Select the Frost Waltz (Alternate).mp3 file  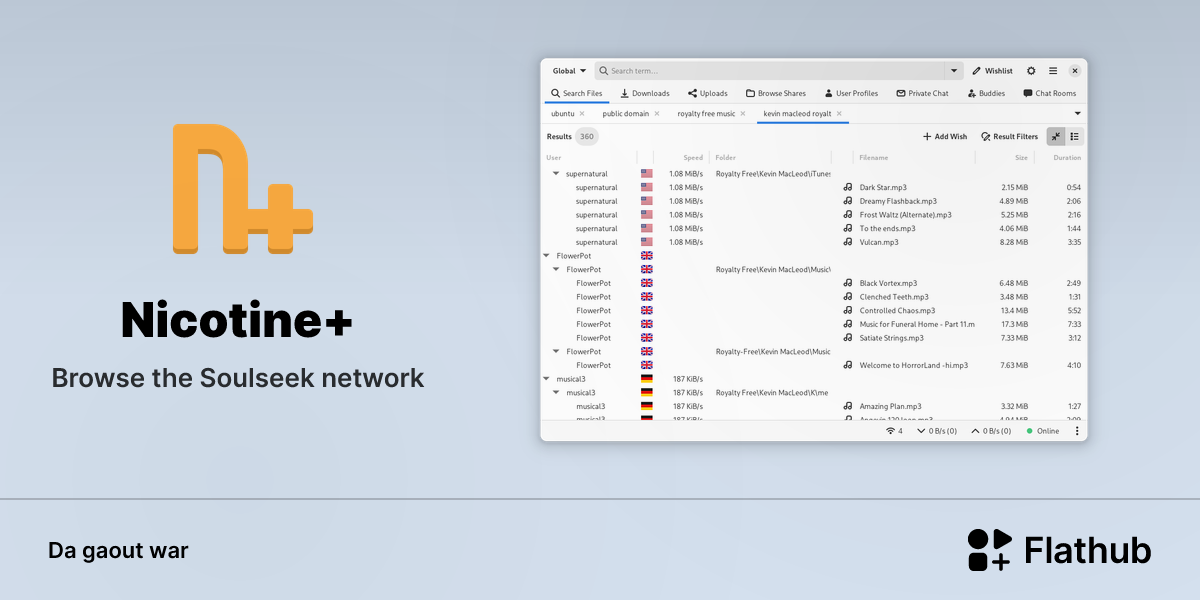pyautogui.click(x=906, y=215)
